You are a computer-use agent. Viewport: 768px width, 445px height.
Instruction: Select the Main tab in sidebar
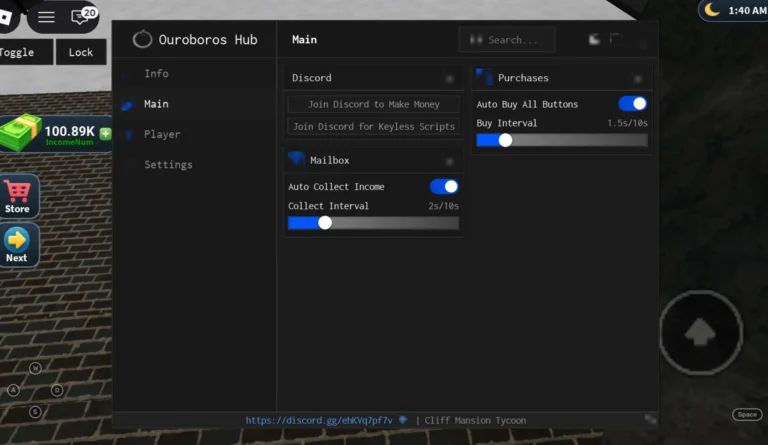(x=195, y=104)
